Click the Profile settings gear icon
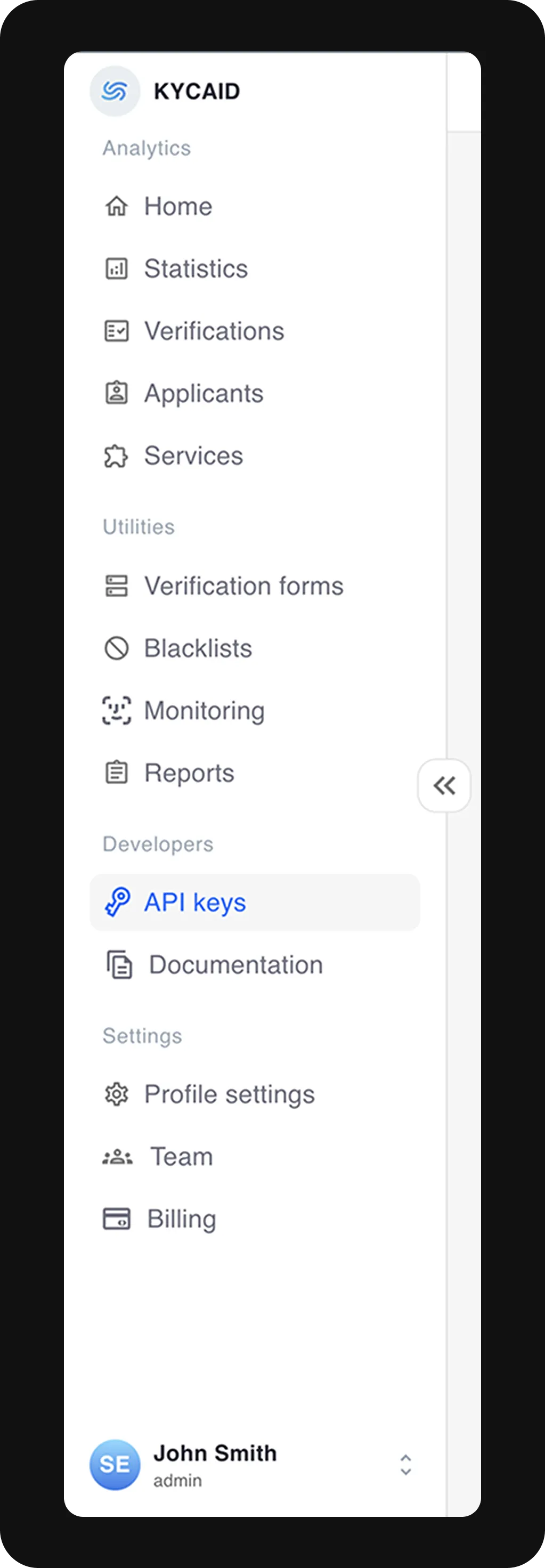 pyautogui.click(x=116, y=1094)
